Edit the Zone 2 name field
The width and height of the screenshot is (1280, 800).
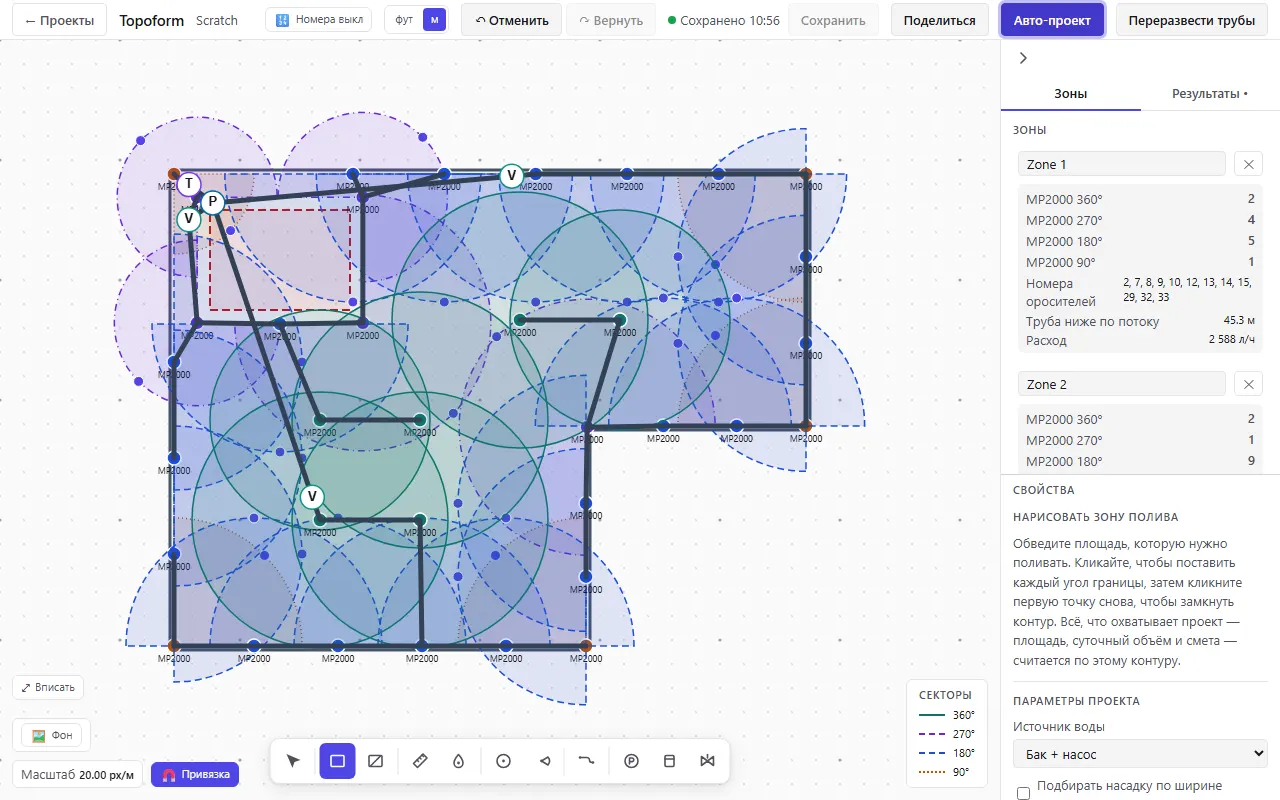tap(1121, 384)
